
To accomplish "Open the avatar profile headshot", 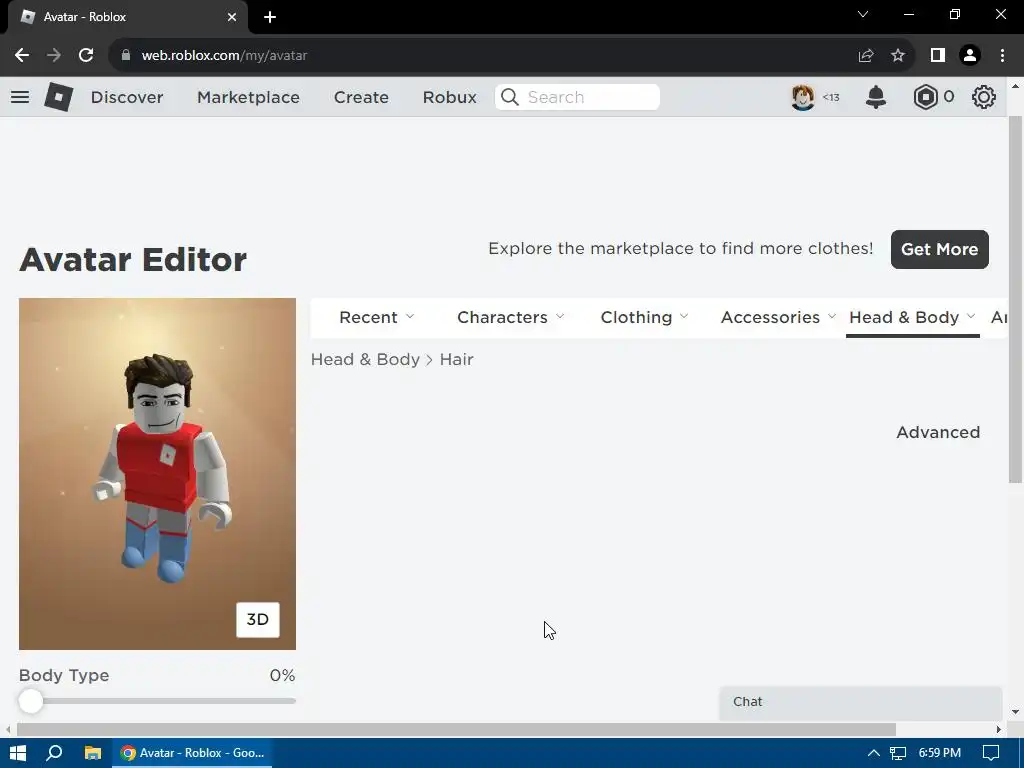I will [803, 97].
